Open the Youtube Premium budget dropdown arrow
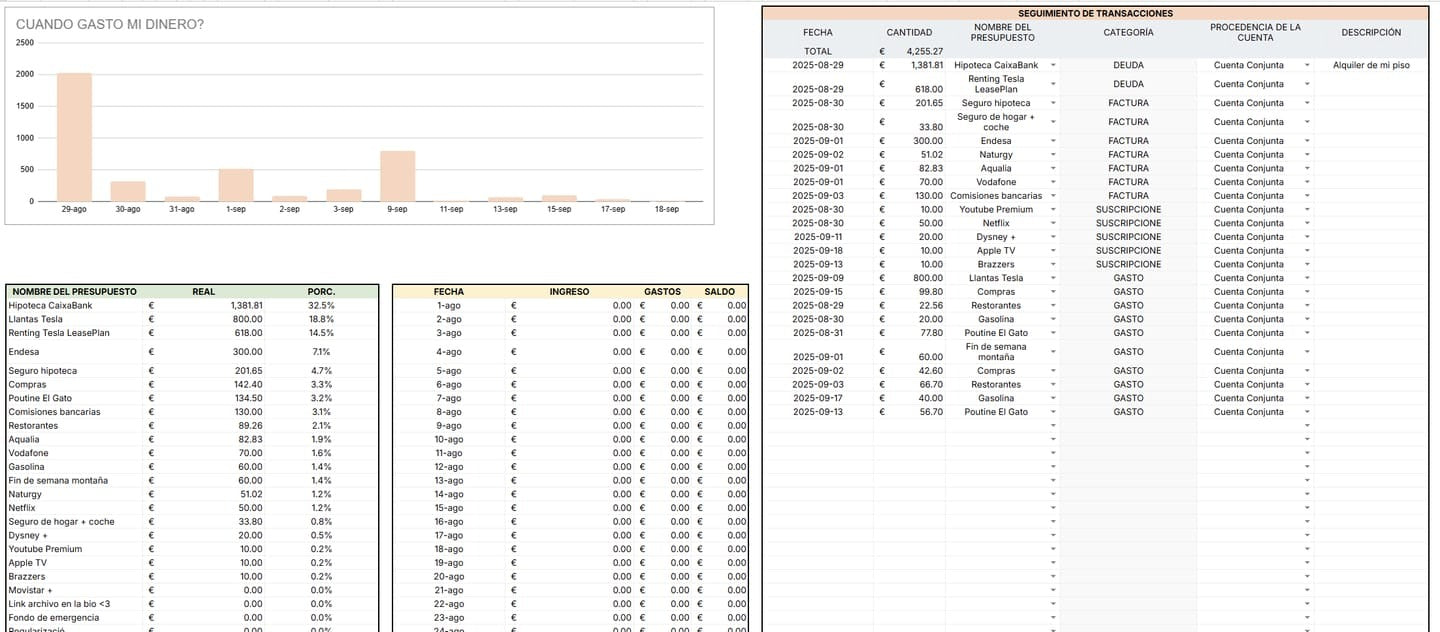The width and height of the screenshot is (1440, 632). 1053,210
